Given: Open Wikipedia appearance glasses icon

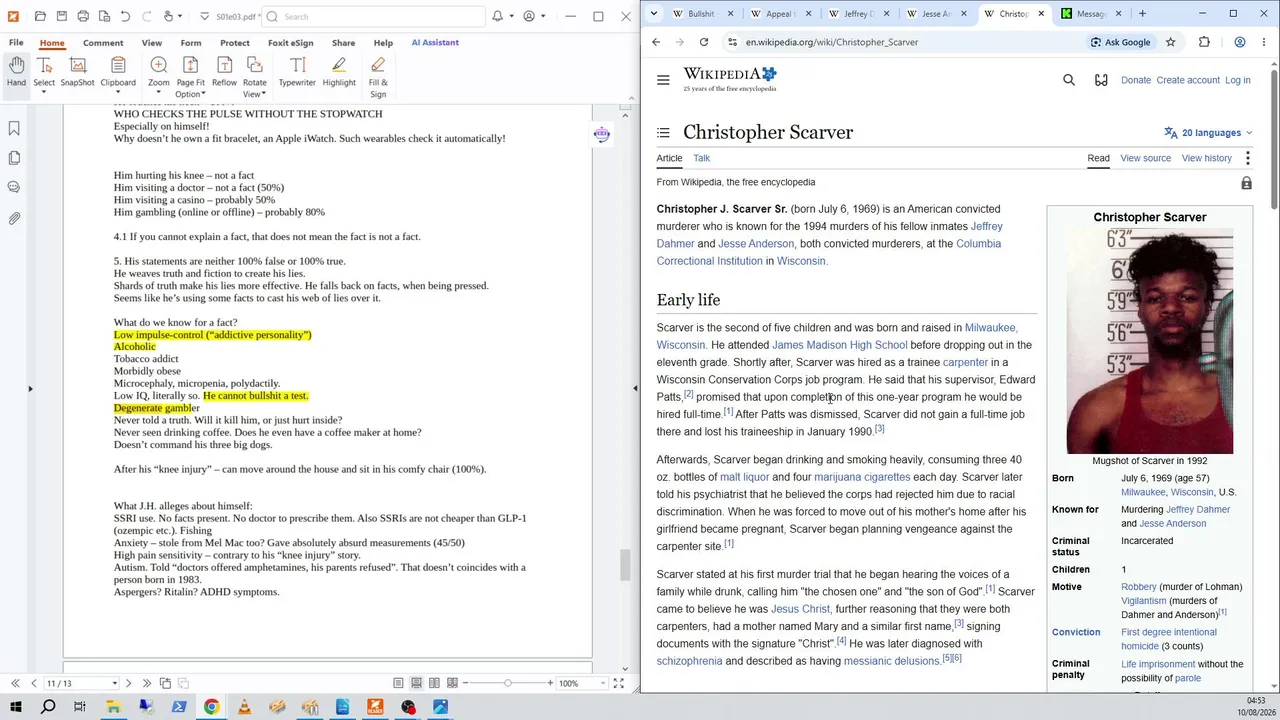Looking at the screenshot, I should click(x=1101, y=80).
